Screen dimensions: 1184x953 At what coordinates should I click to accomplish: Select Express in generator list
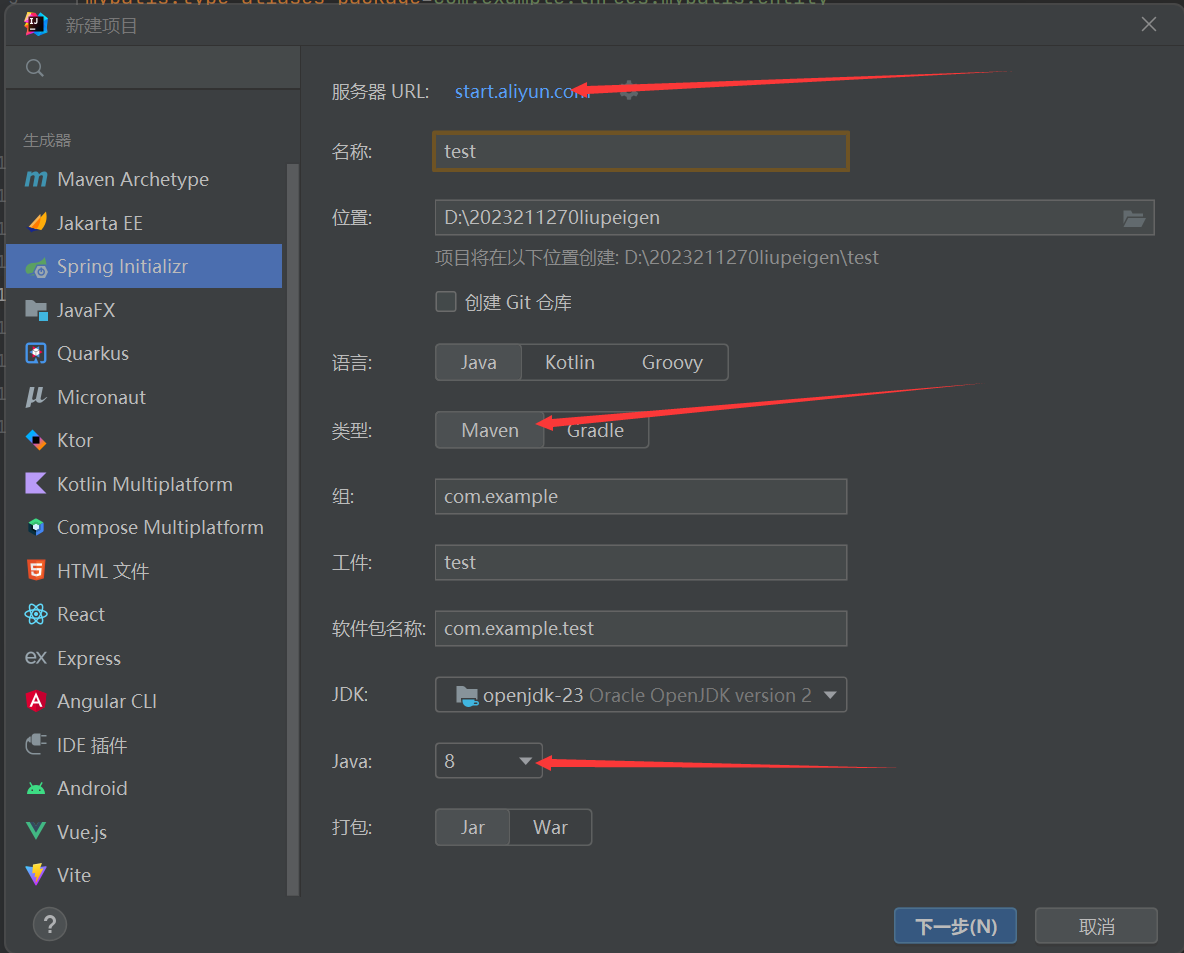point(144,658)
